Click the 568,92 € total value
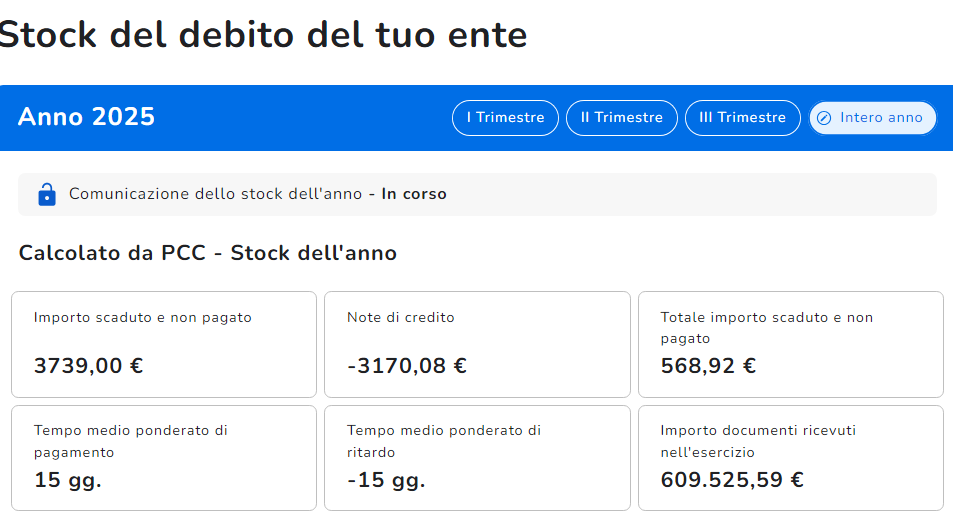This screenshot has width=953, height=522. [708, 366]
